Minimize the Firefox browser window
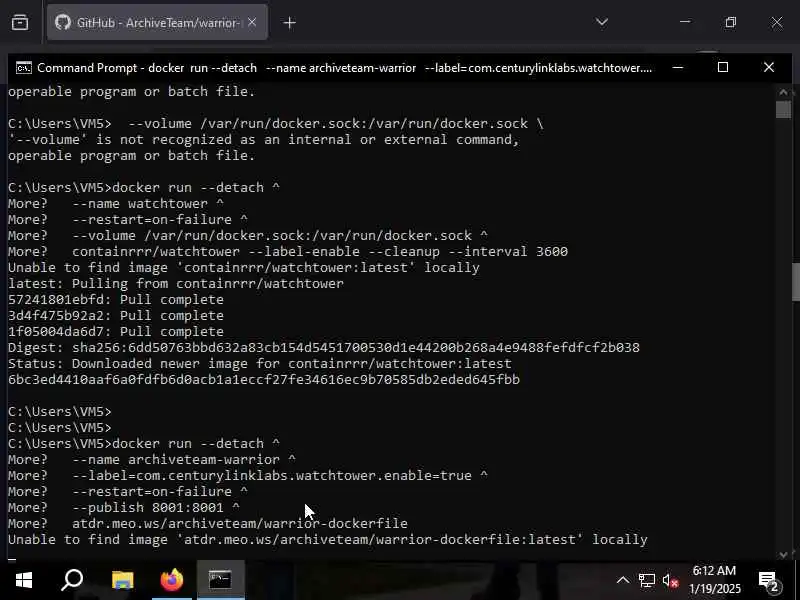Screen dimensions: 800x600 pyautogui.click(x=685, y=22)
